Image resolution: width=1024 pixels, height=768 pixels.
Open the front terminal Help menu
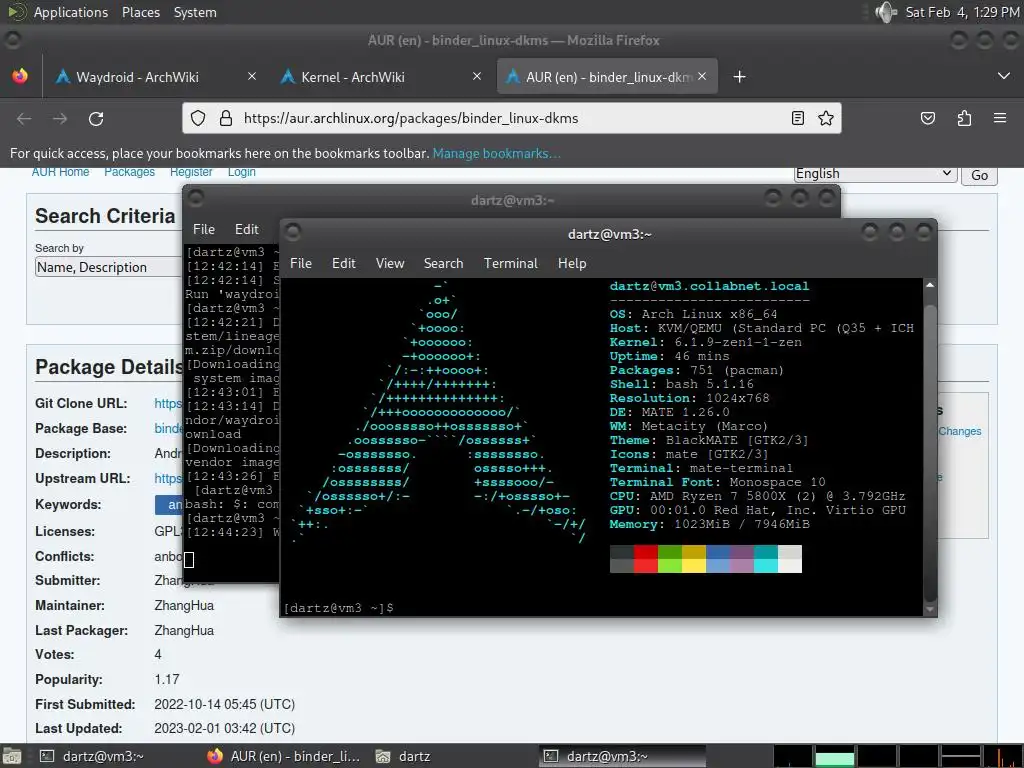572,263
